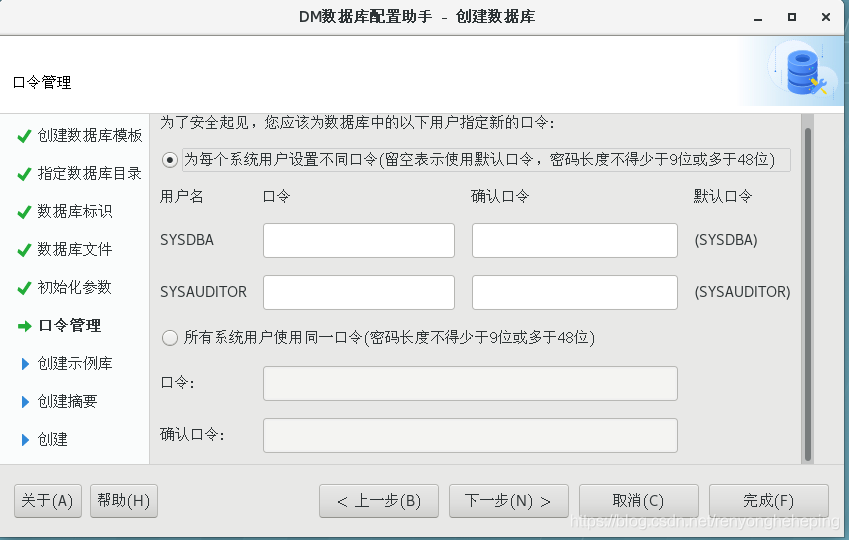Click the SYSDBA 确认口令 input field

coord(574,240)
